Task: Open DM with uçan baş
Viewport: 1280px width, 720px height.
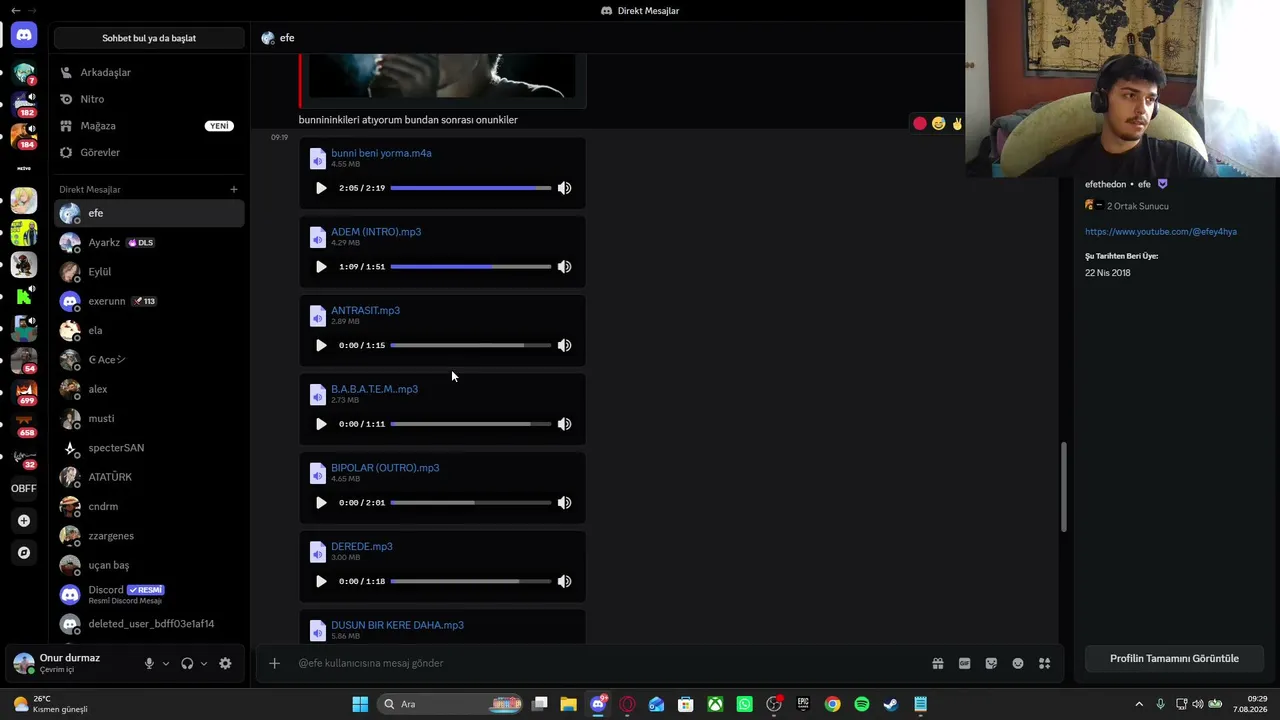Action: [149, 565]
